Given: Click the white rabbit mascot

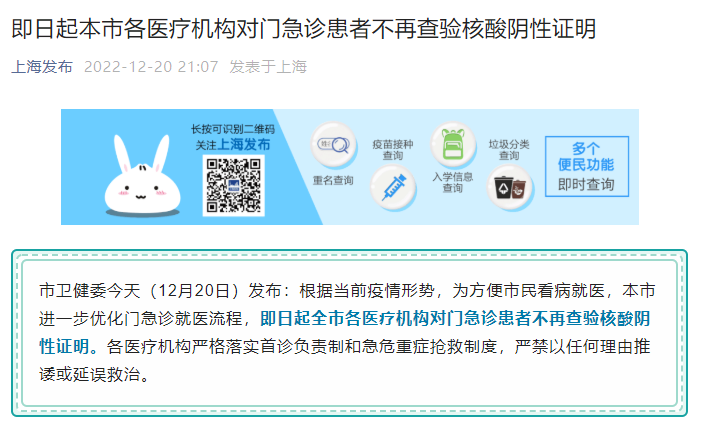Looking at the screenshot, I should pos(142,176).
